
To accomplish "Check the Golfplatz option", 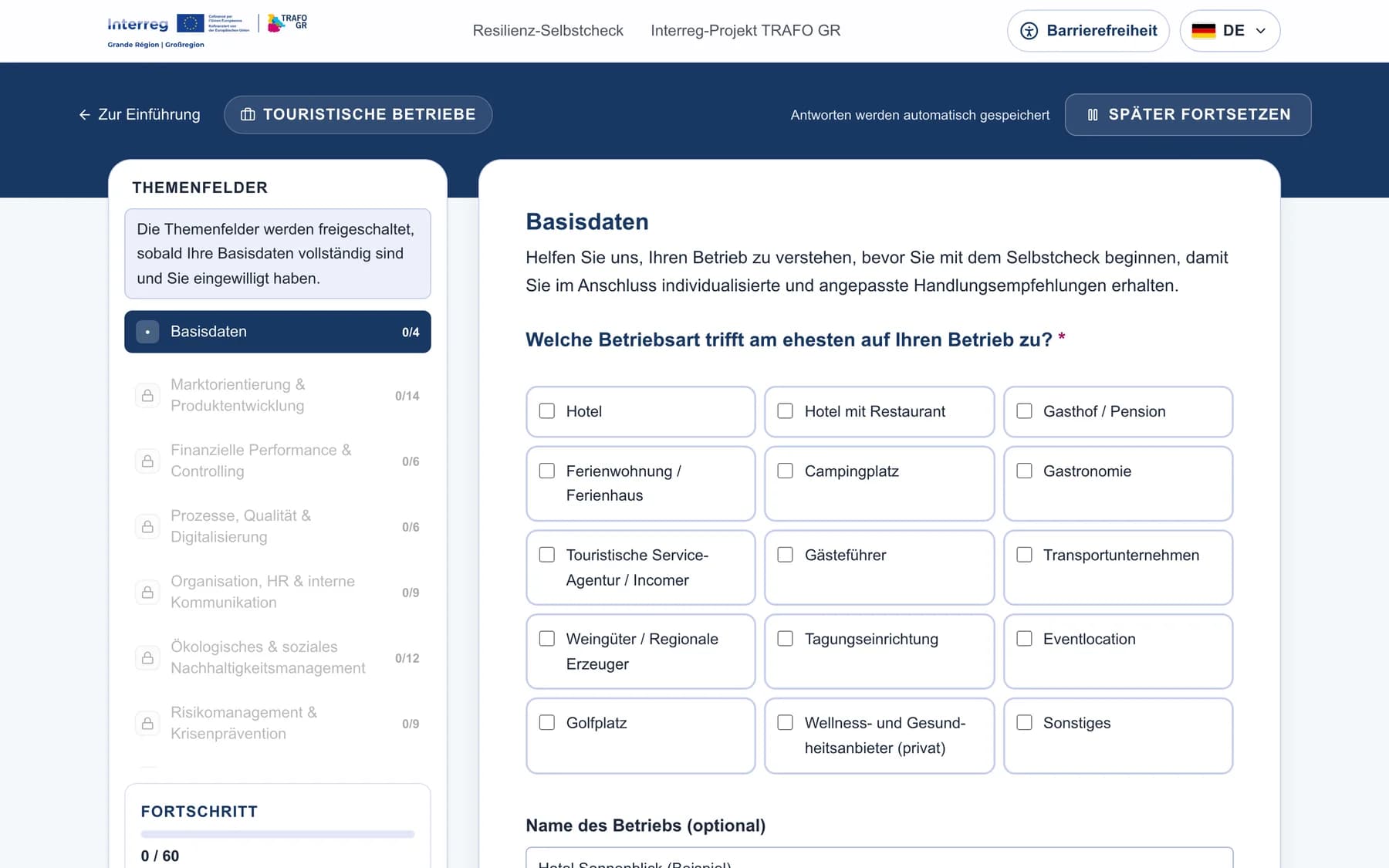I will [547, 723].
